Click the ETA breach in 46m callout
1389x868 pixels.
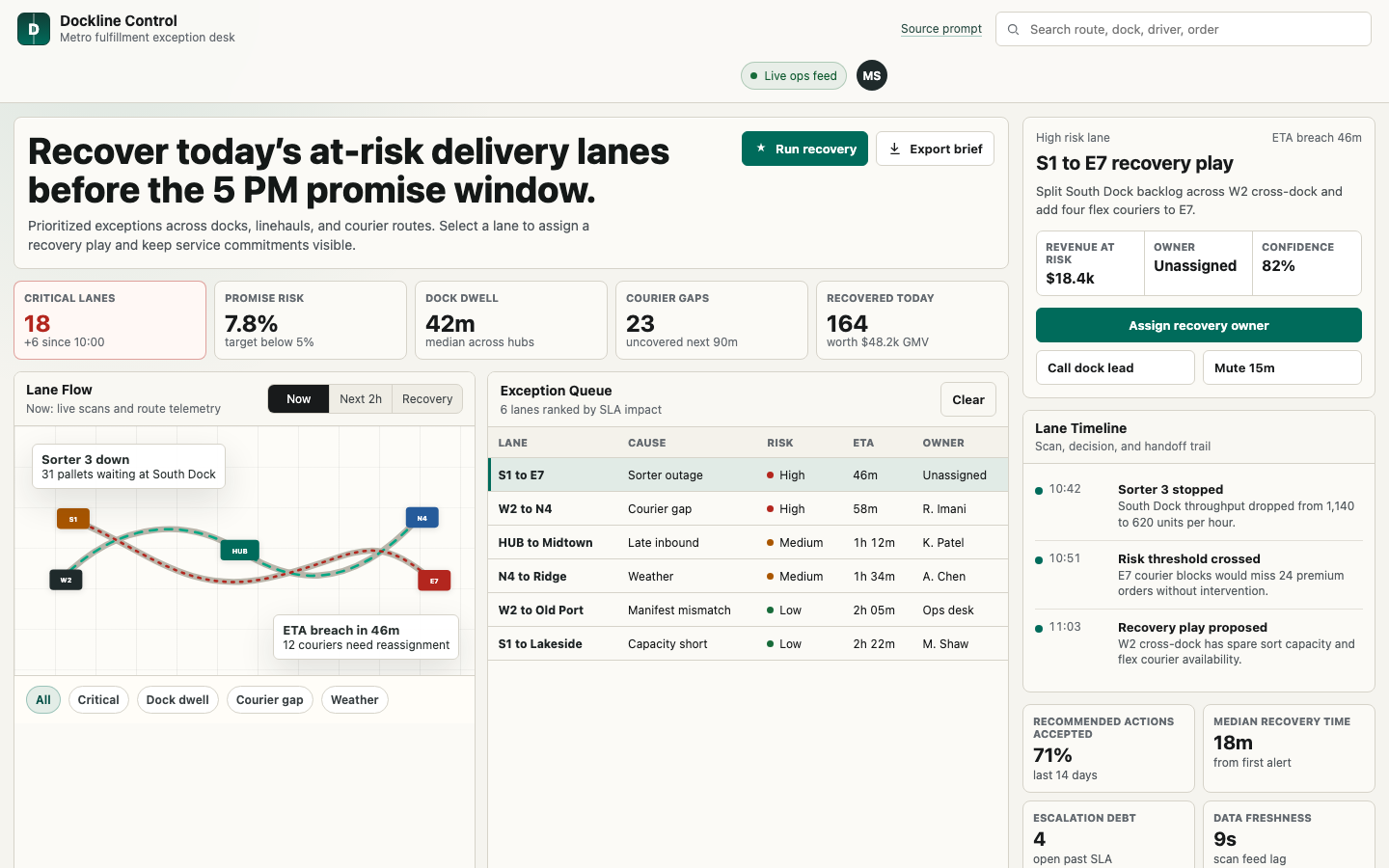(x=367, y=637)
